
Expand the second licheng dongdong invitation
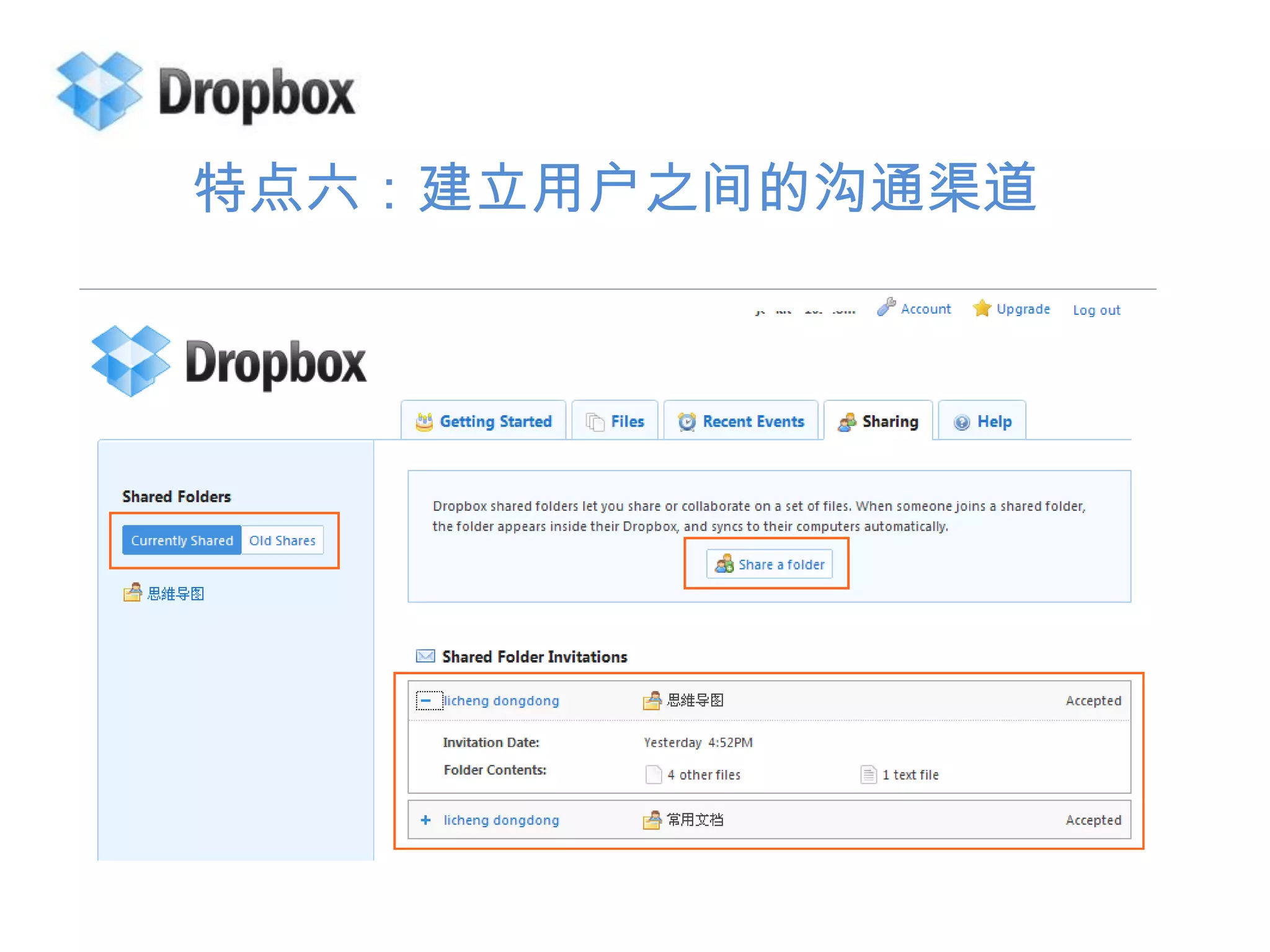point(425,820)
